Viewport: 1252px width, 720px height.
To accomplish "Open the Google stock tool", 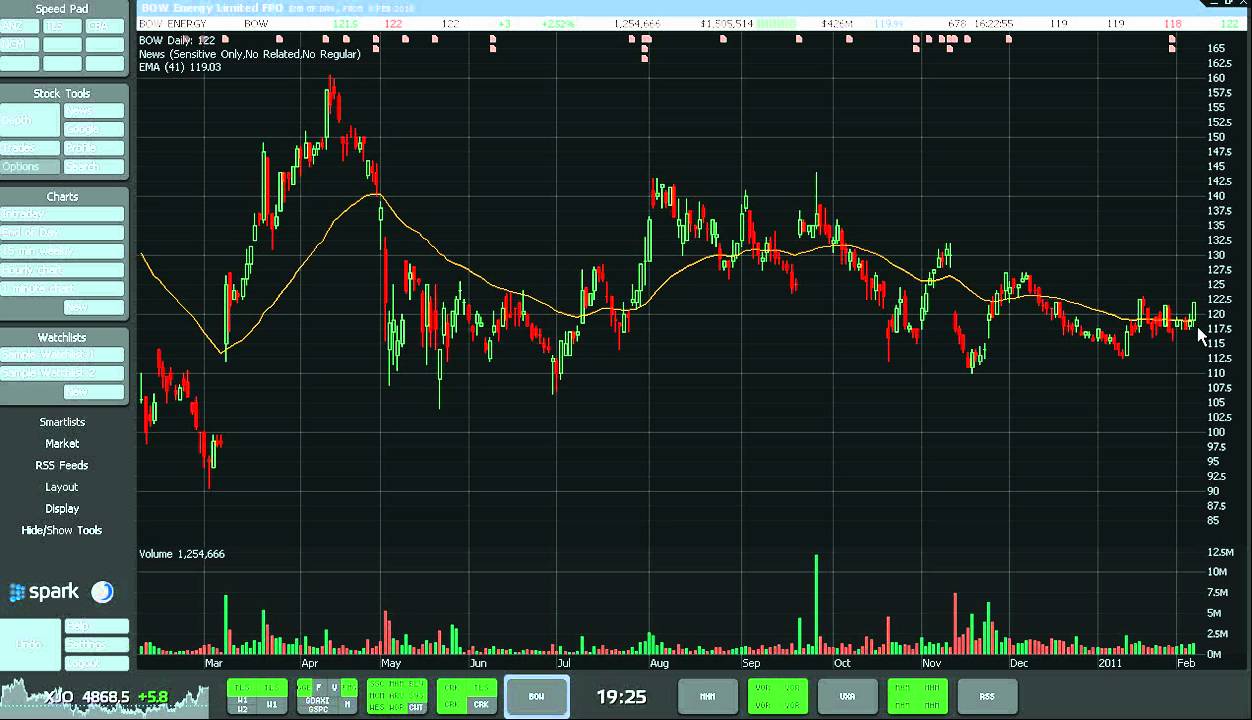I will [94, 129].
